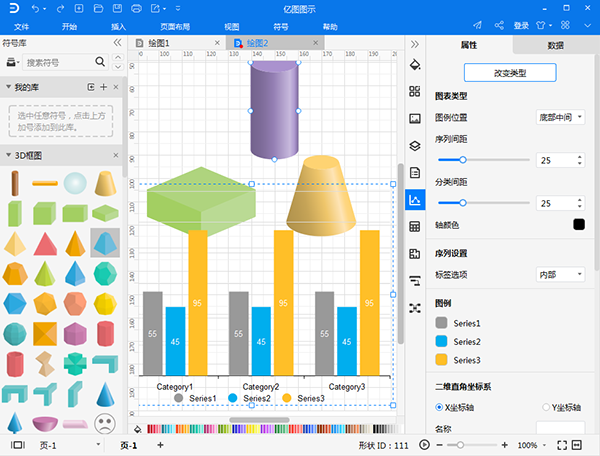Image resolution: width=600 pixels, height=456 pixels.
Task: Click the play presentation icon
Action: (x=424, y=445)
